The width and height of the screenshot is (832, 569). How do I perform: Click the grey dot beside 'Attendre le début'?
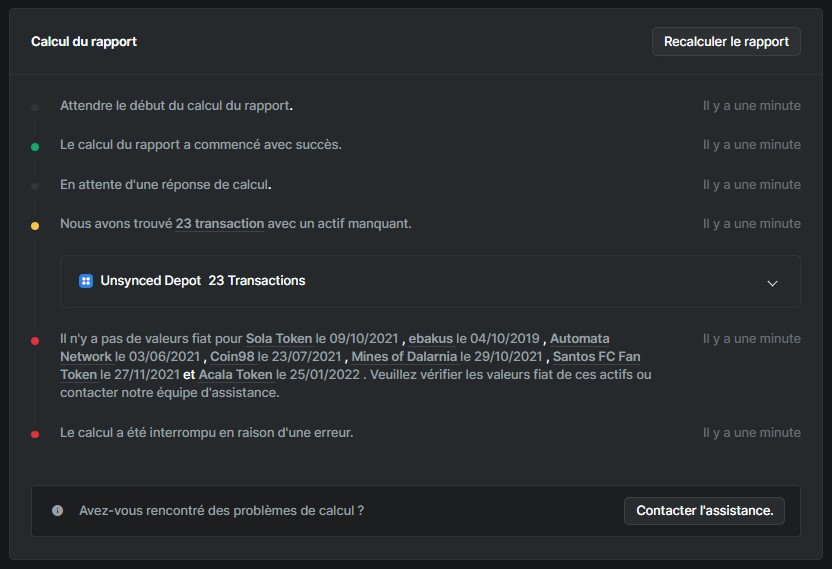click(35, 106)
